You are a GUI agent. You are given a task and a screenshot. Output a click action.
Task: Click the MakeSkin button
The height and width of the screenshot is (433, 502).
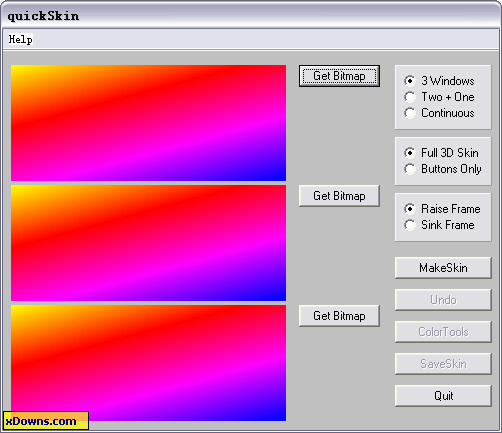pos(443,268)
